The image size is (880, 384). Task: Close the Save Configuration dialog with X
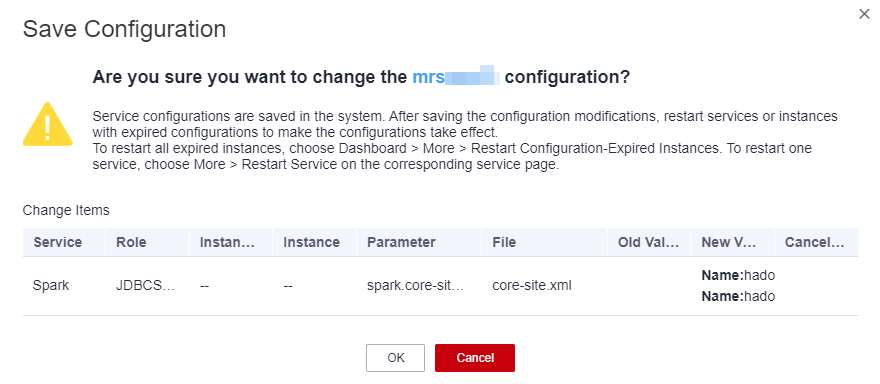pyautogui.click(x=864, y=14)
